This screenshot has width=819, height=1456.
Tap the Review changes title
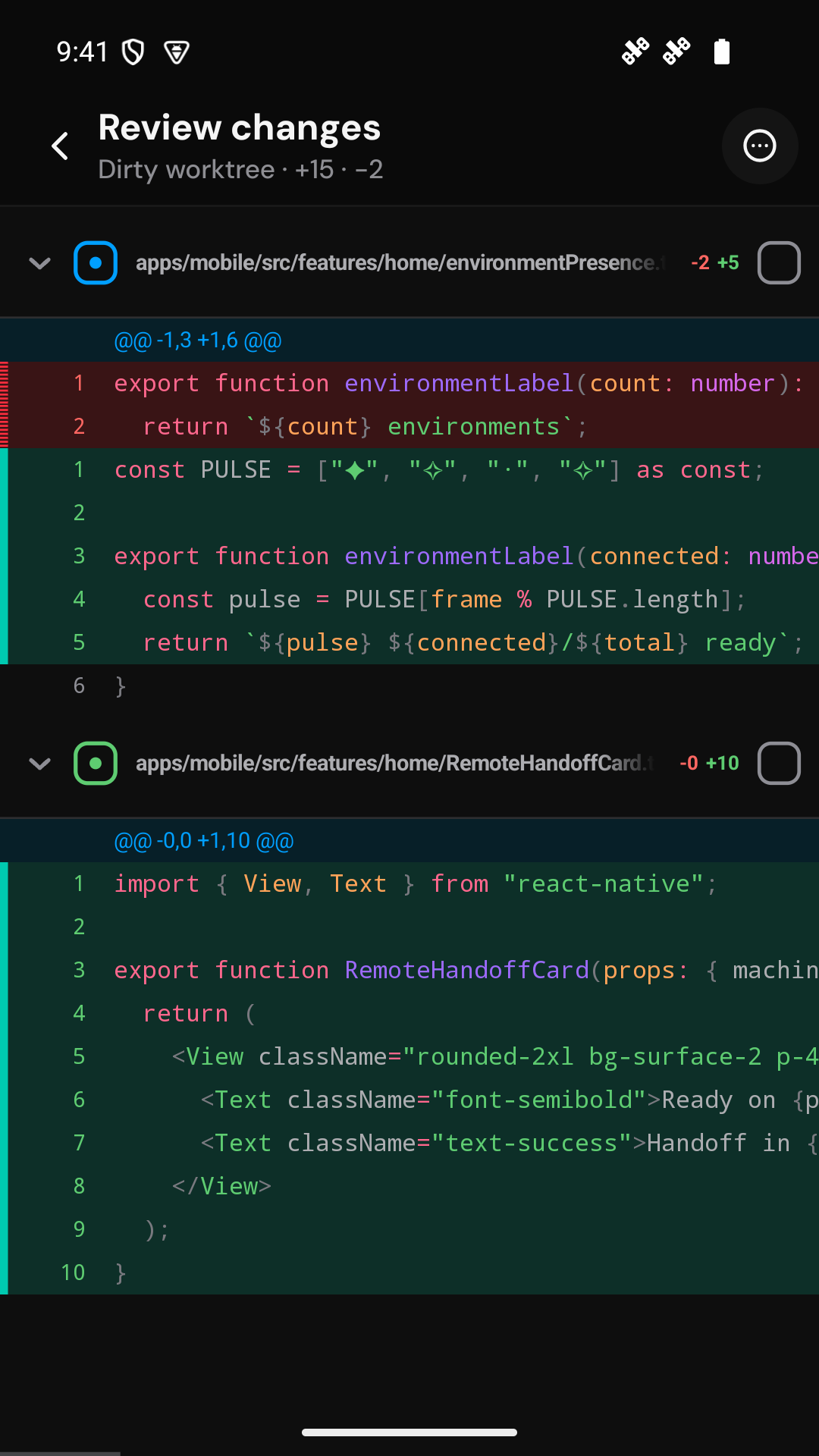[240, 127]
